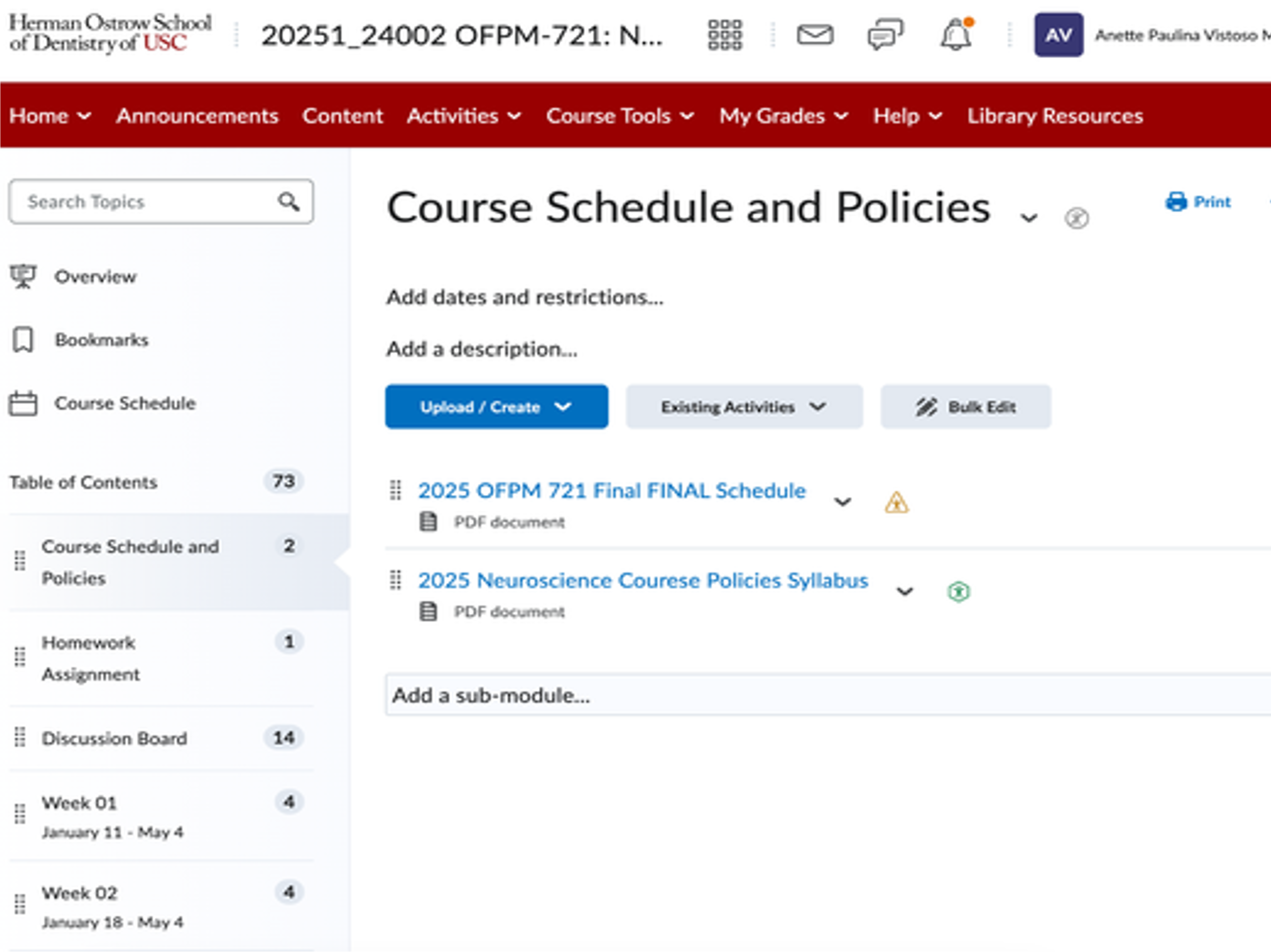This screenshot has width=1271, height=952.
Task: Click Add dates and restrictions
Action: pyautogui.click(x=525, y=297)
